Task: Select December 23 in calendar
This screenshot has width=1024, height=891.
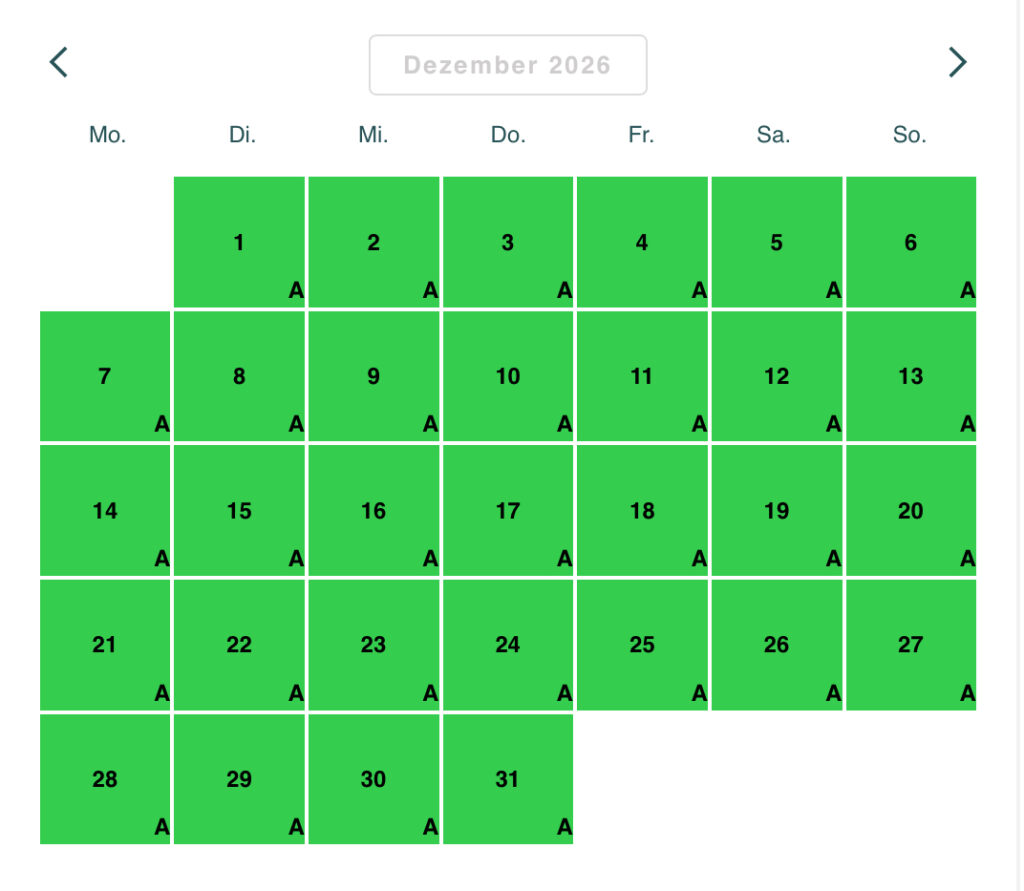Action: 373,644
